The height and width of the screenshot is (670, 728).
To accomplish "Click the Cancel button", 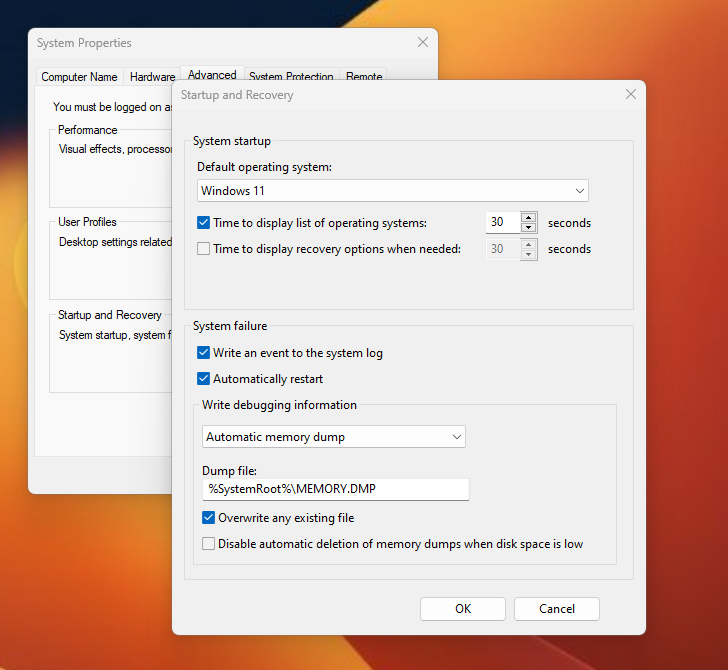I will [557, 609].
